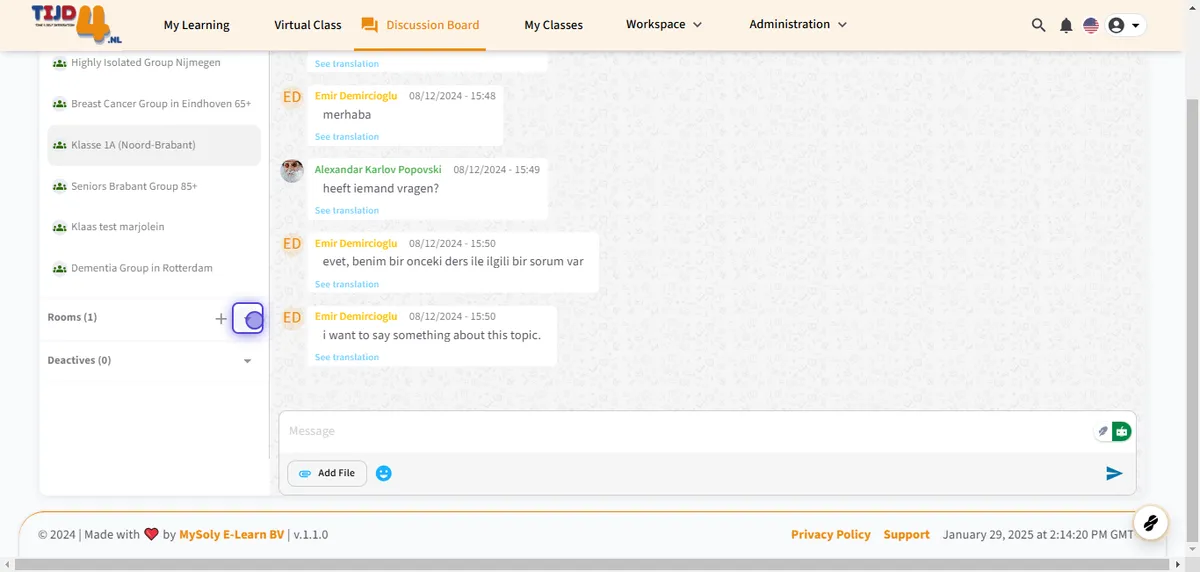Click ED avatar beside 'merhaba'
This screenshot has height=572, width=1200.
(x=292, y=97)
